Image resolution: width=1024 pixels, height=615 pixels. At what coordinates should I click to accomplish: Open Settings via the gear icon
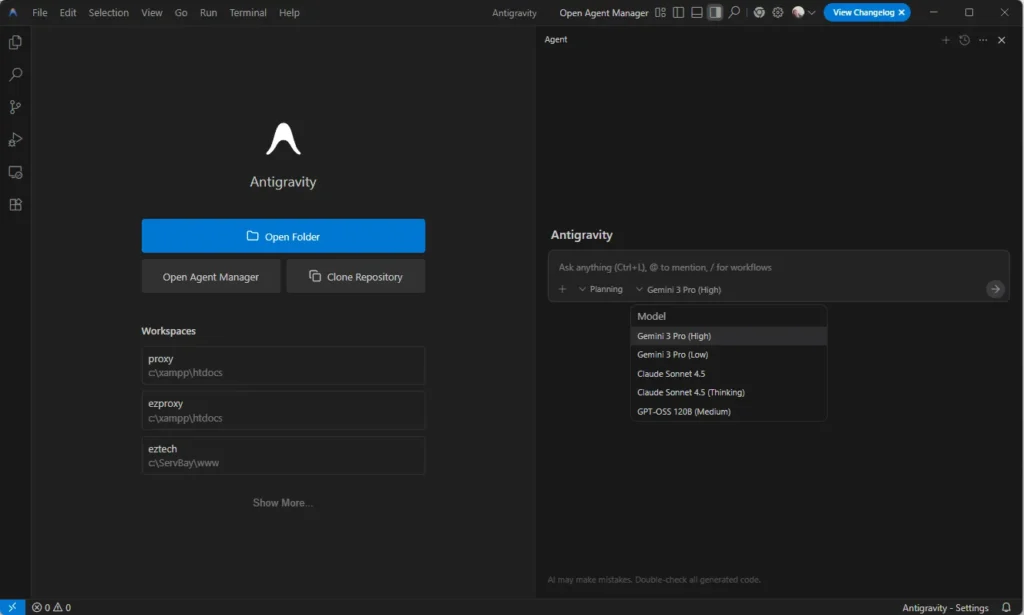coord(778,12)
